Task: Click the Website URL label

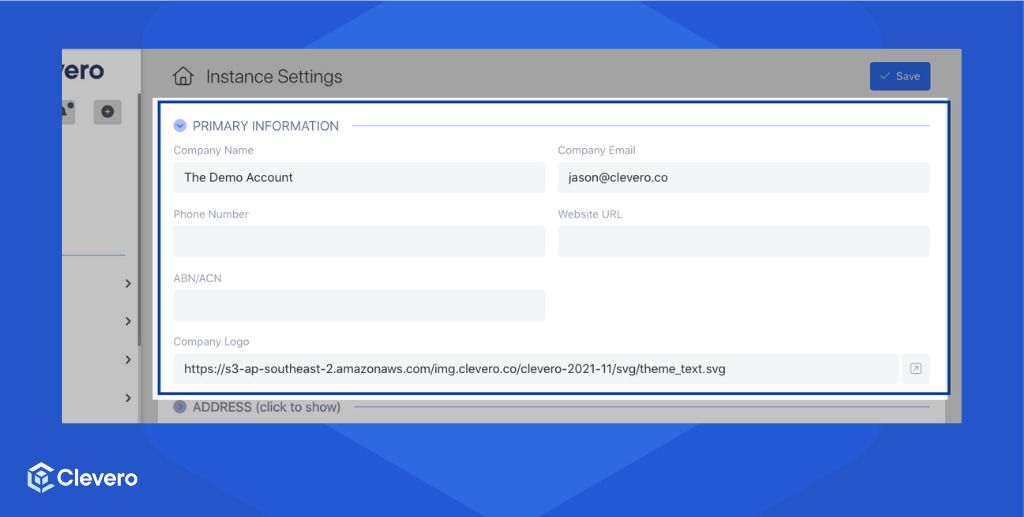Action: [x=590, y=214]
